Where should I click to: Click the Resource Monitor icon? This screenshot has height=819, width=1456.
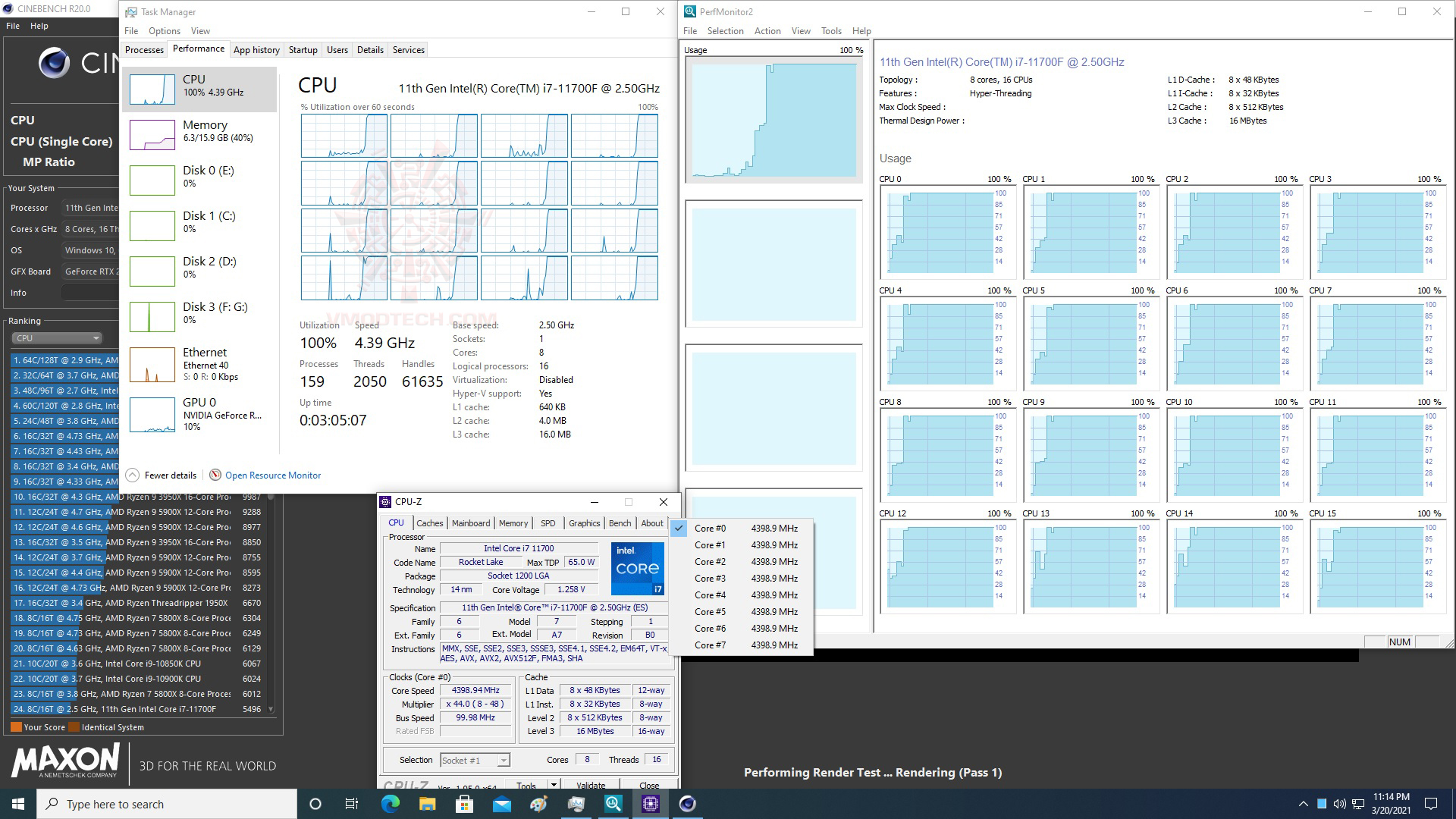point(215,475)
